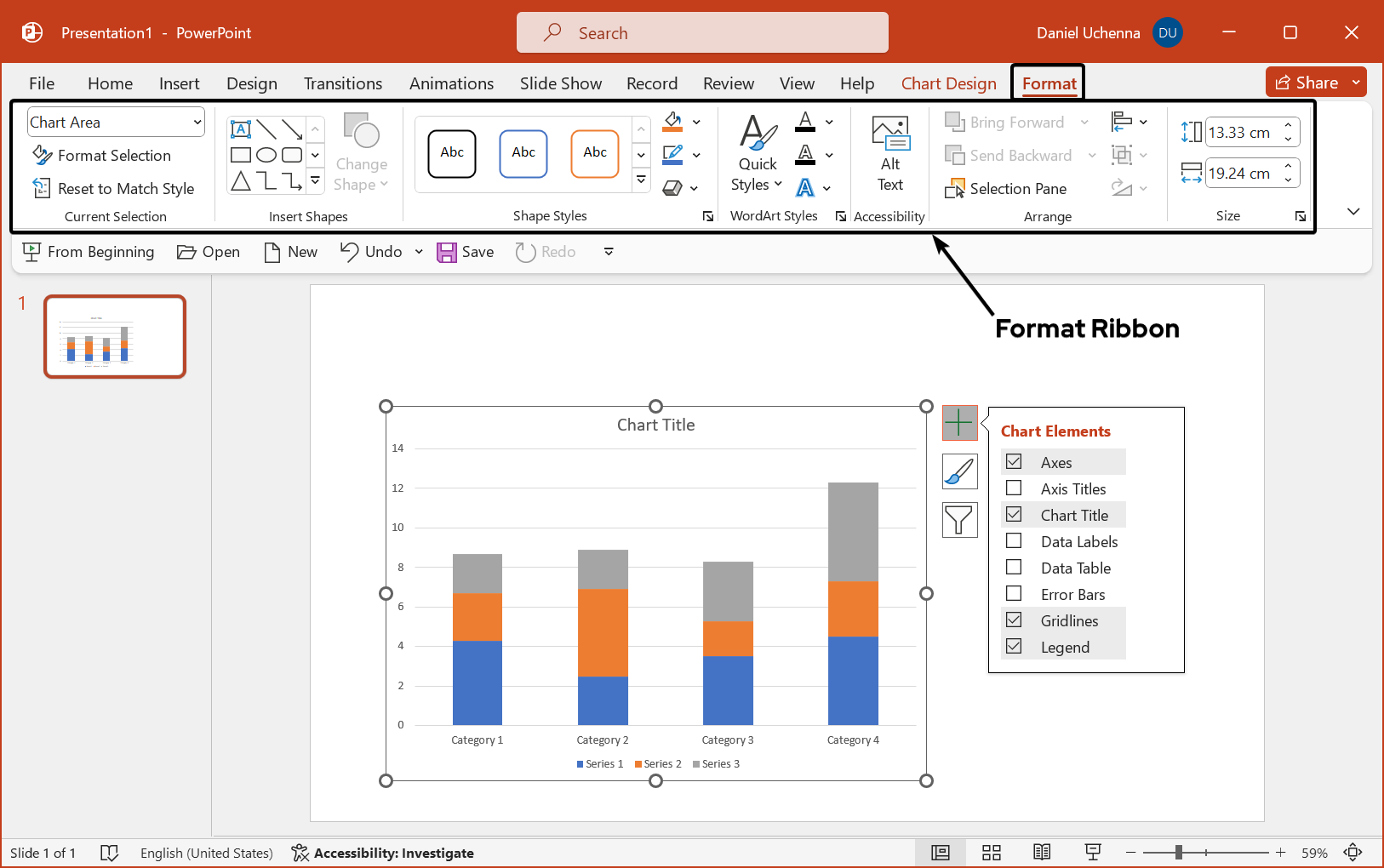Start slideshow From Beginning
Viewport: 1384px width, 868px height.
pyautogui.click(x=88, y=251)
